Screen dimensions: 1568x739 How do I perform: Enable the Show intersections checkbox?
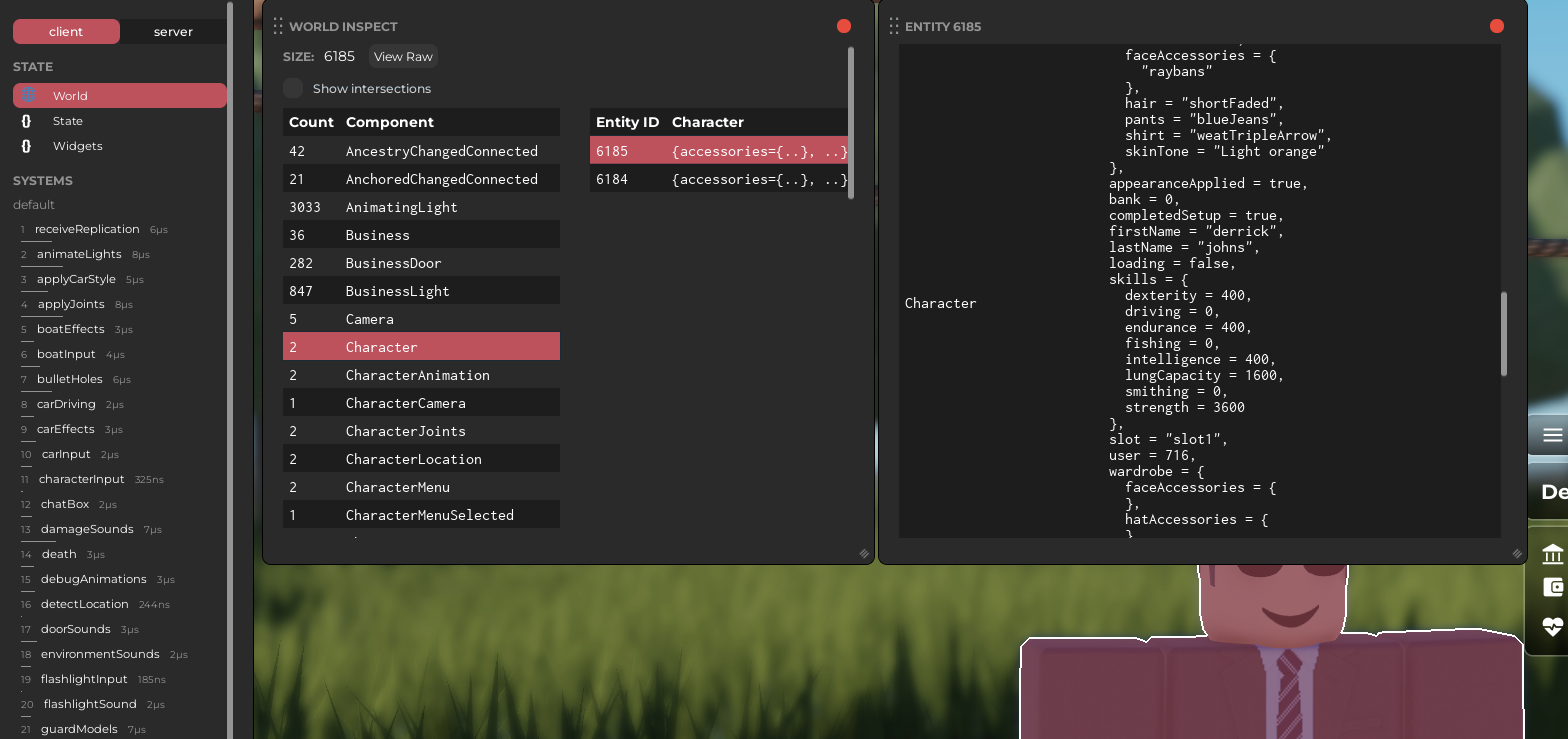pos(293,88)
